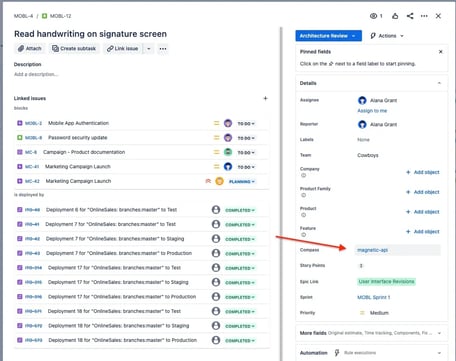Open the User Interface Revisions epic link
456x361 pixels.
pyautogui.click(x=386, y=282)
